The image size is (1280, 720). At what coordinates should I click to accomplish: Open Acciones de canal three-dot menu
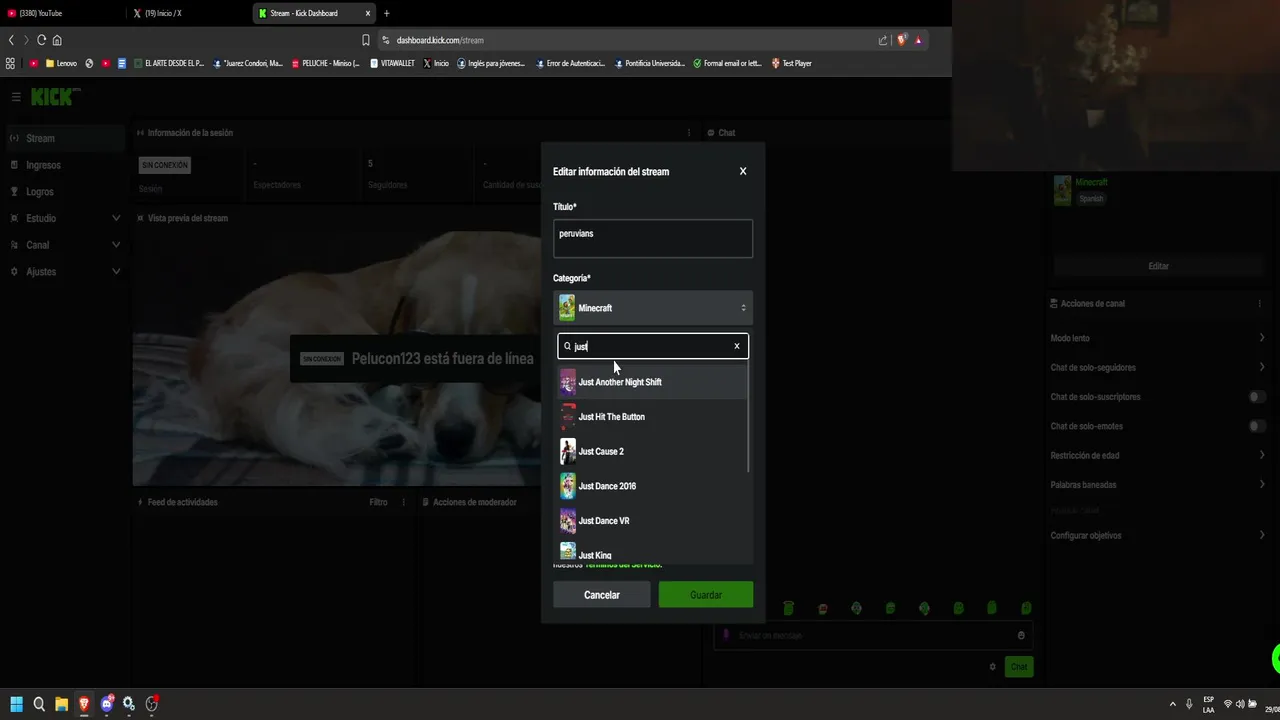coord(1259,303)
